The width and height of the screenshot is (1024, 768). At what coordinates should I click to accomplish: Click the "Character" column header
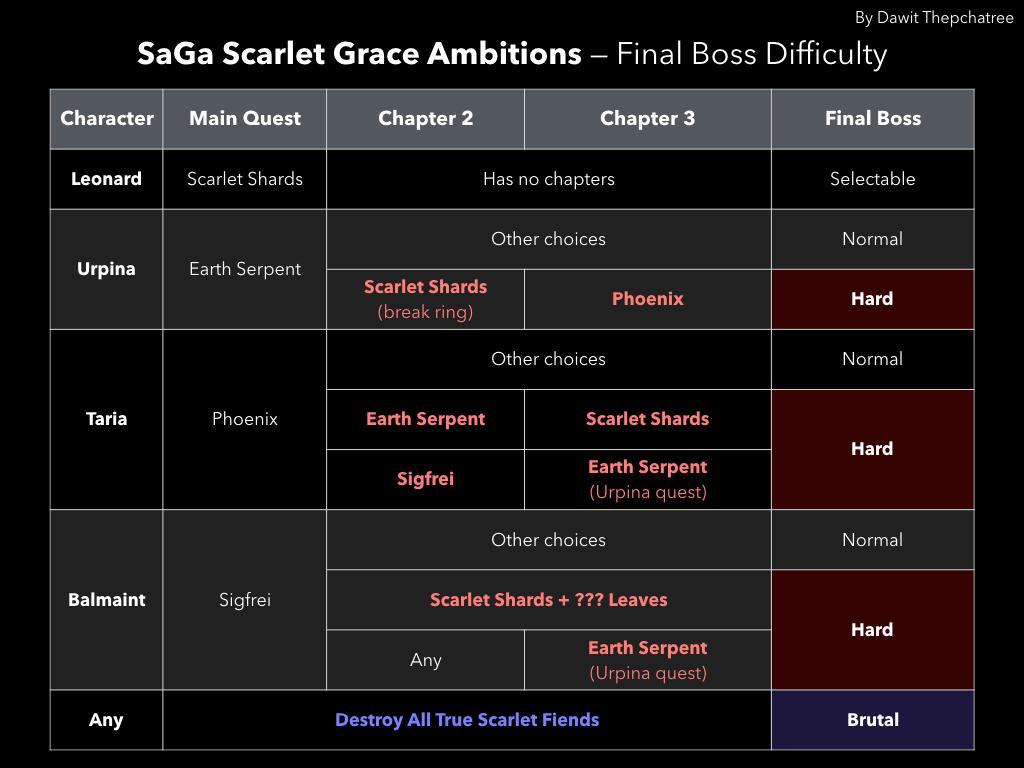[x=107, y=119]
